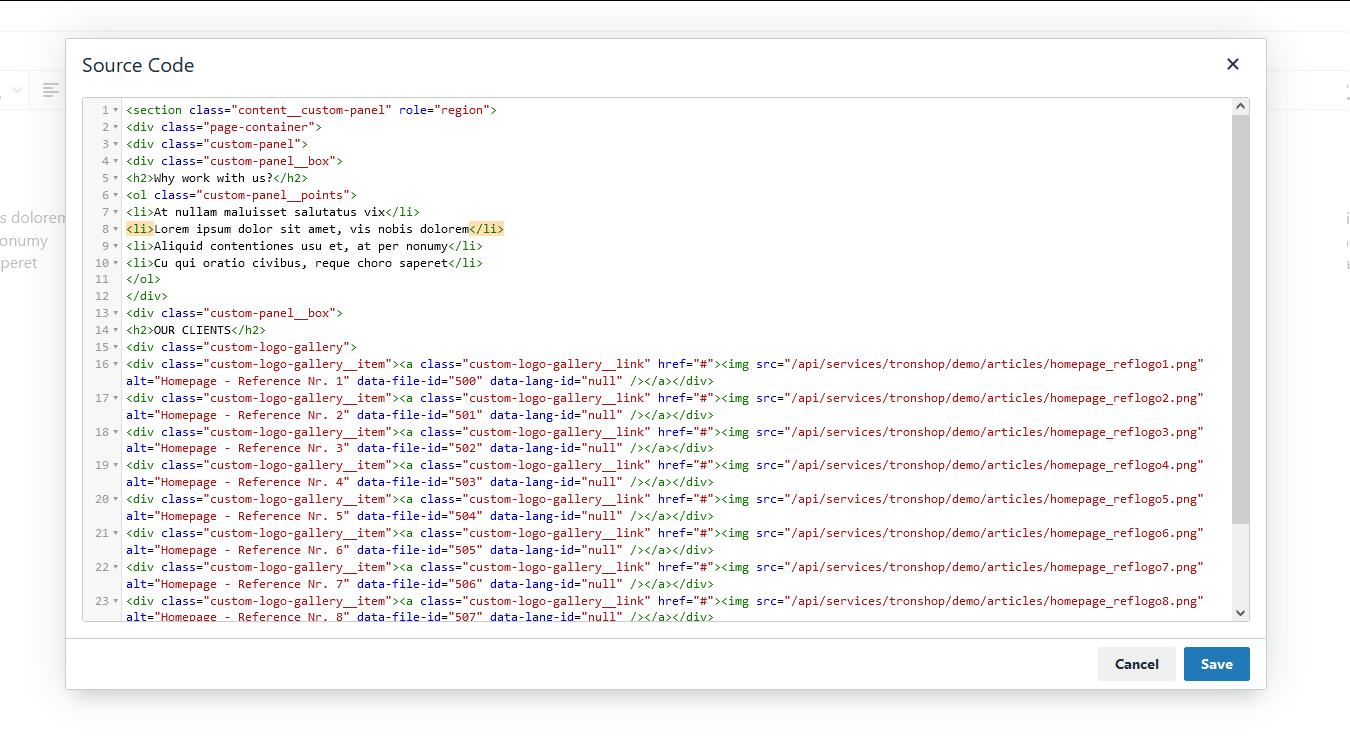This screenshot has width=1350, height=750.
Task: Collapse the fold arrow on line 1
Action: (116, 110)
